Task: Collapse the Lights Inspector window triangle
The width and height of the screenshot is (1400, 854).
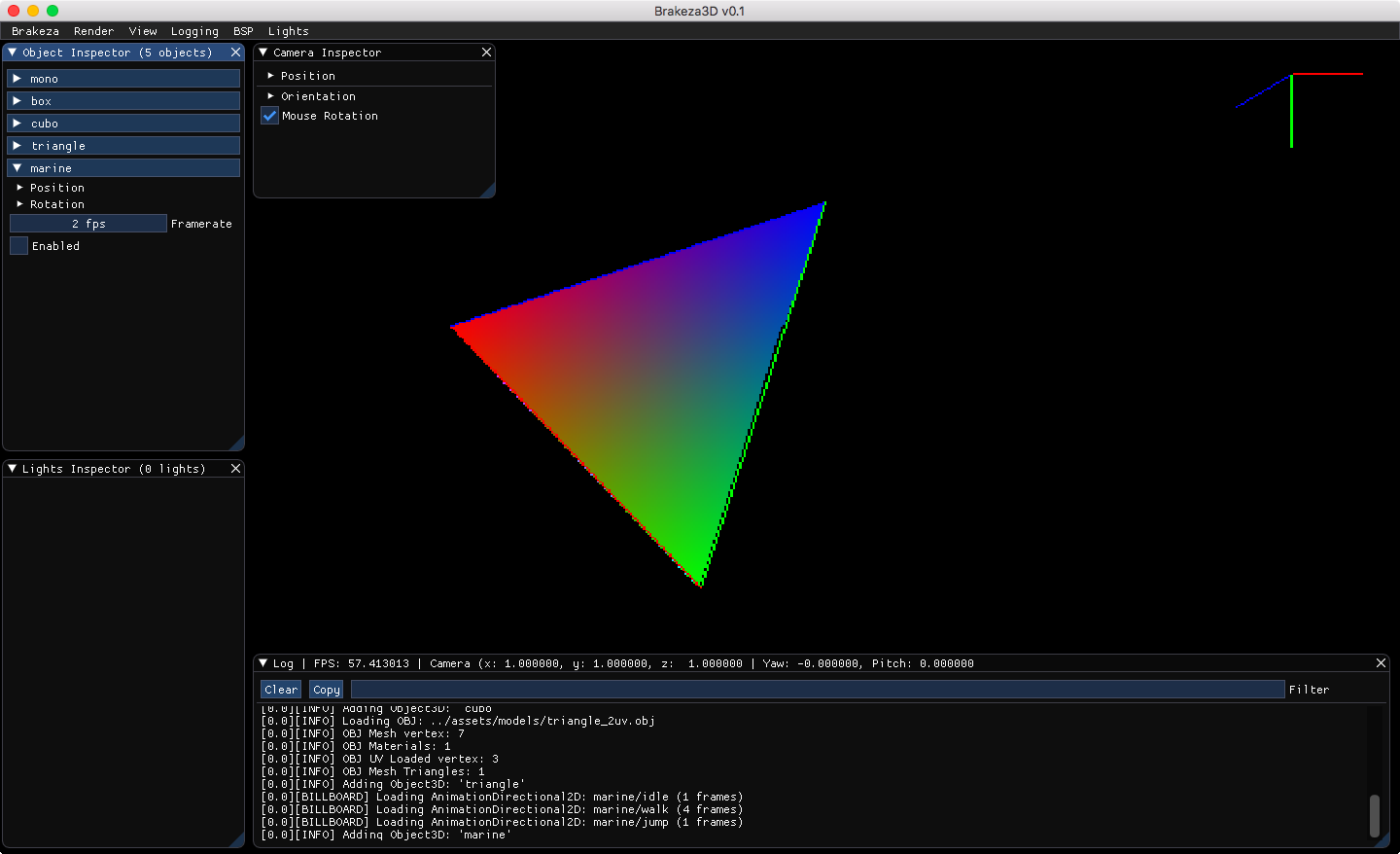Action: (x=13, y=469)
